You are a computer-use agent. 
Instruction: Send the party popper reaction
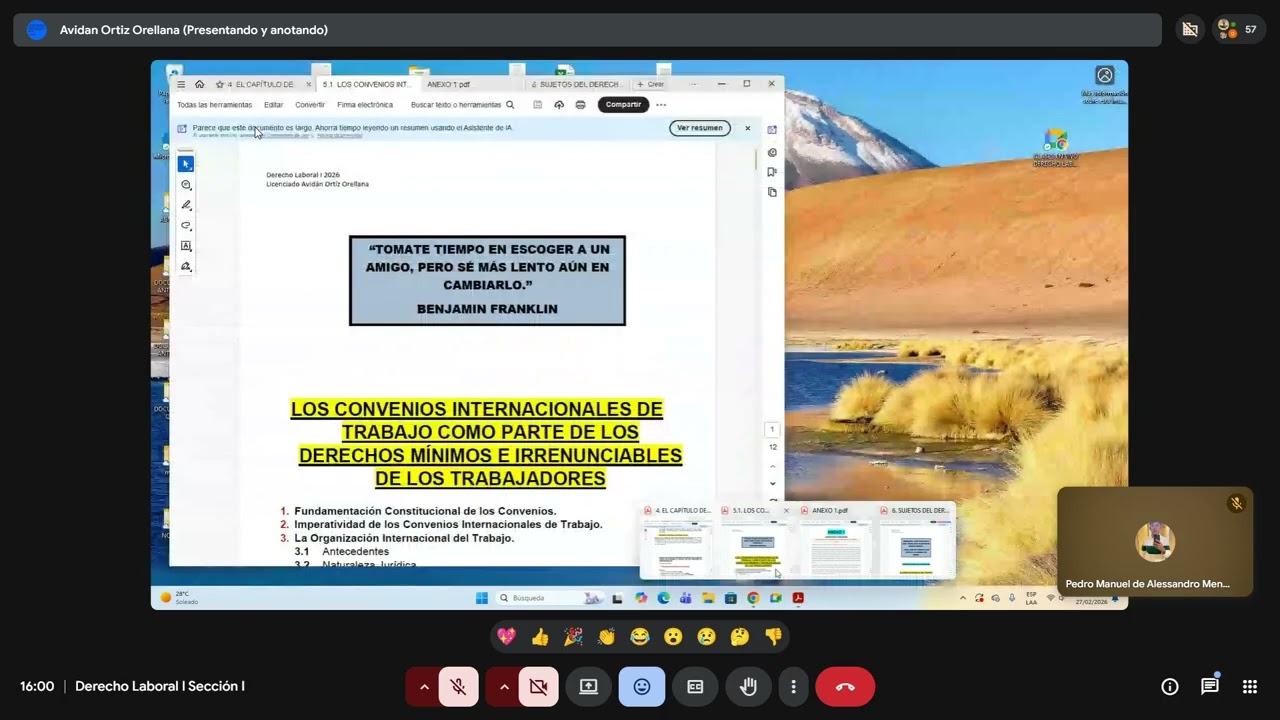(573, 637)
